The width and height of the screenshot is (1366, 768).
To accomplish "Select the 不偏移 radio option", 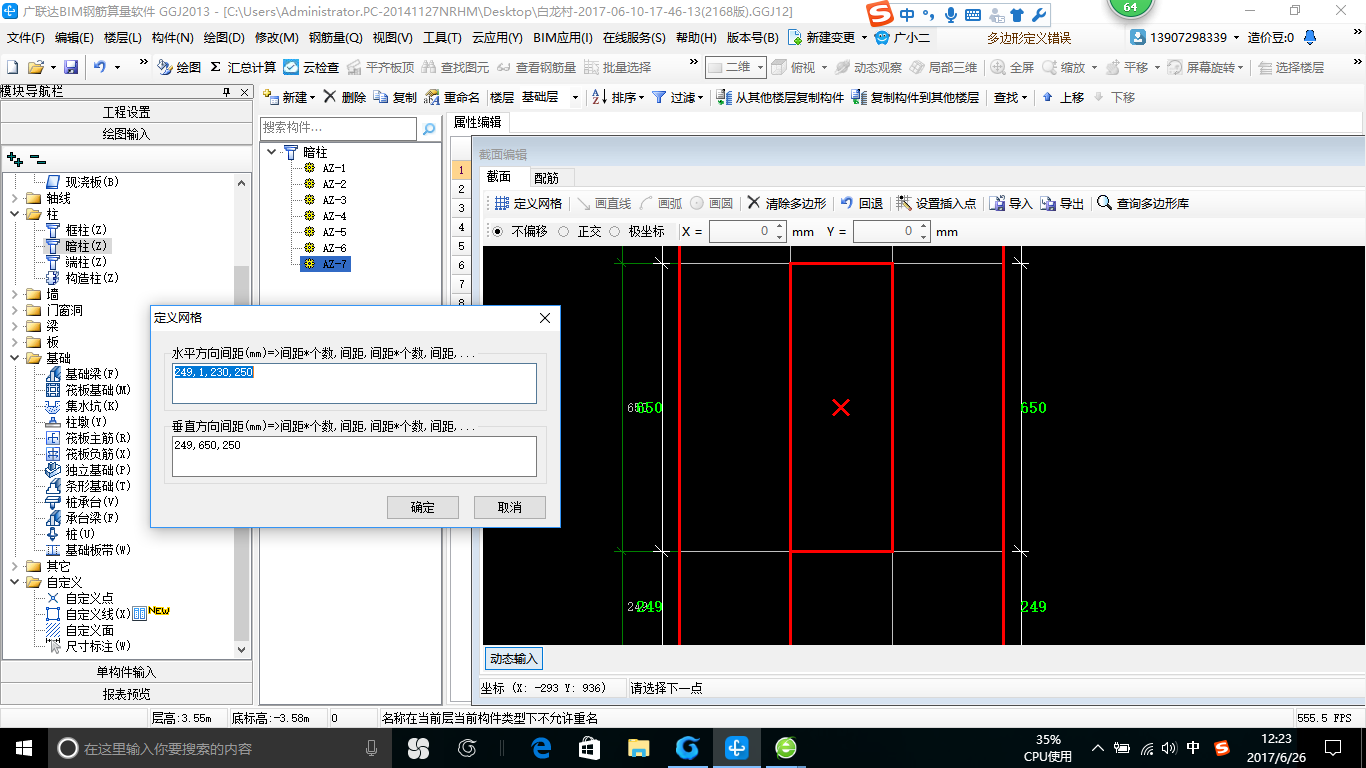I will click(x=498, y=231).
